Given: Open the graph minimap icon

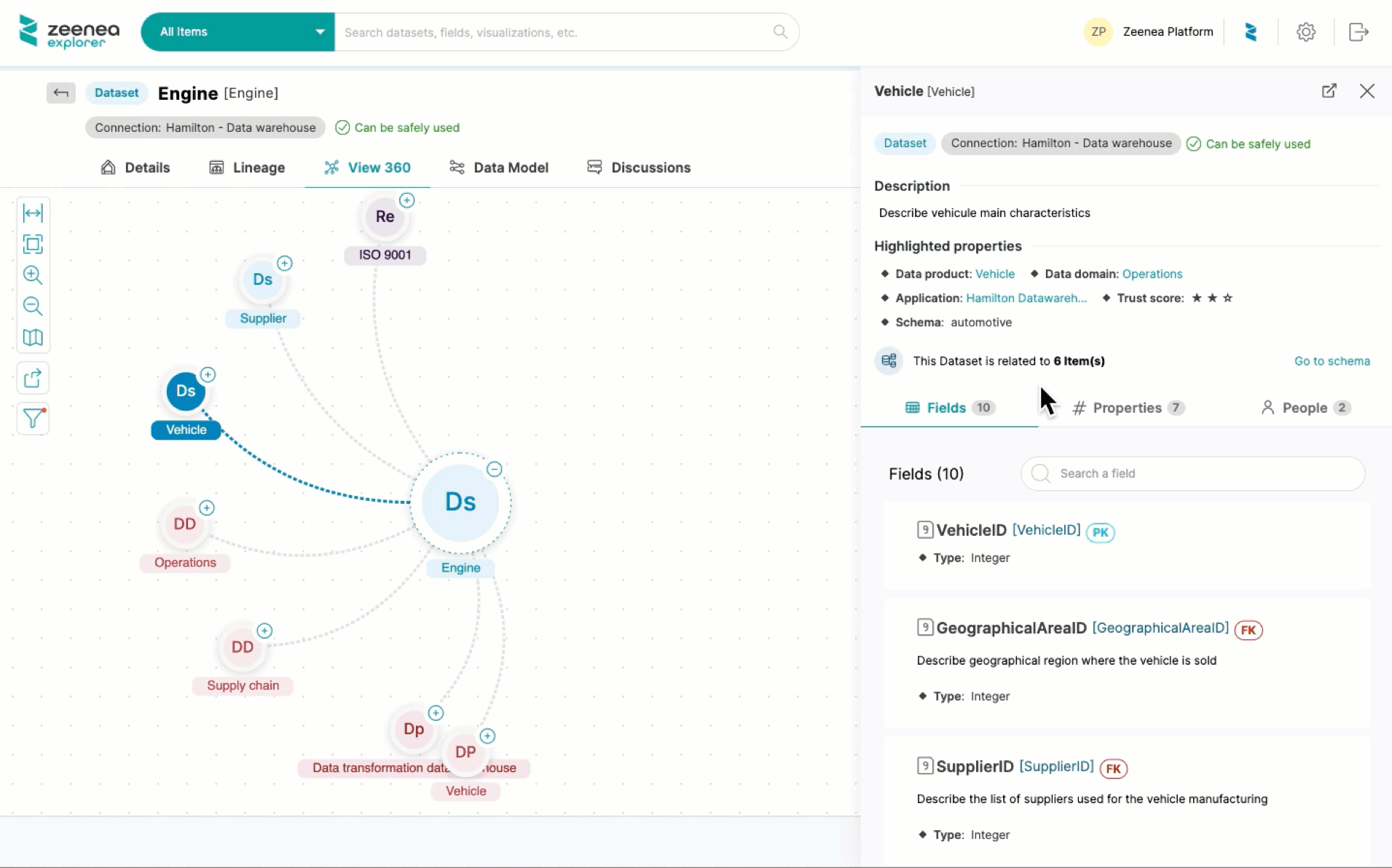Looking at the screenshot, I should (x=33, y=337).
